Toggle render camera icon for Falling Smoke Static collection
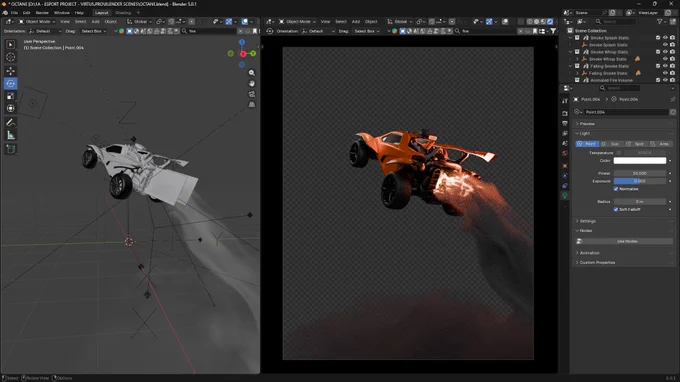The image size is (680, 382). [x=672, y=66]
